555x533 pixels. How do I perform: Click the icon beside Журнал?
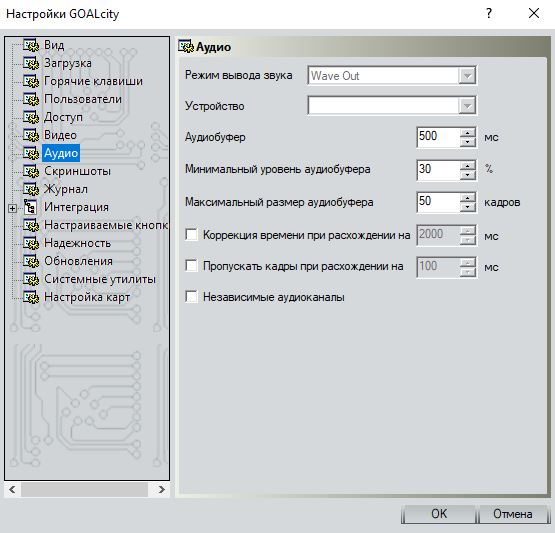[x=31, y=189]
